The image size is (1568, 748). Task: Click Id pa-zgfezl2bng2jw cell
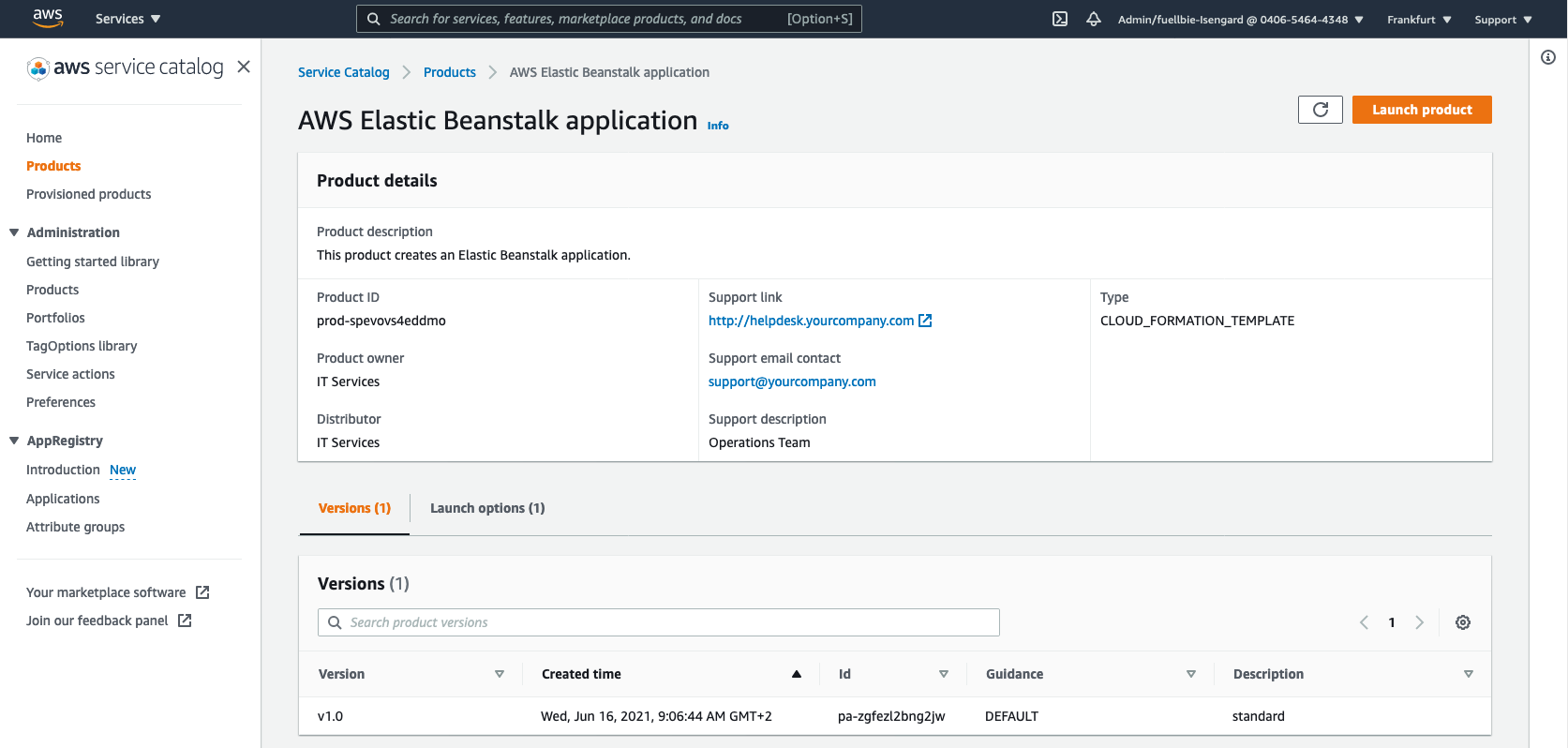(x=891, y=716)
